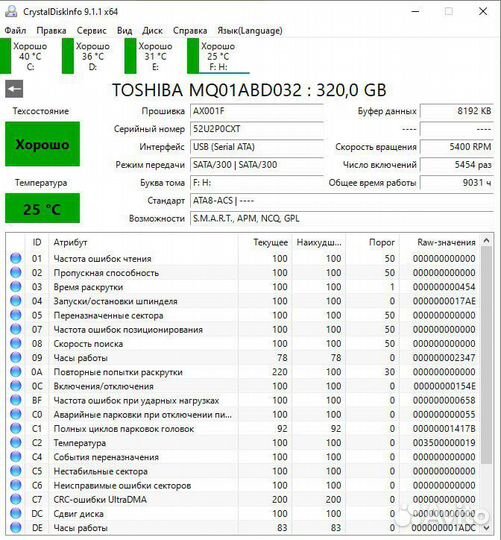Click the scroll up arrow of attribute list
This screenshot has height=540, width=501.
tap(486, 241)
